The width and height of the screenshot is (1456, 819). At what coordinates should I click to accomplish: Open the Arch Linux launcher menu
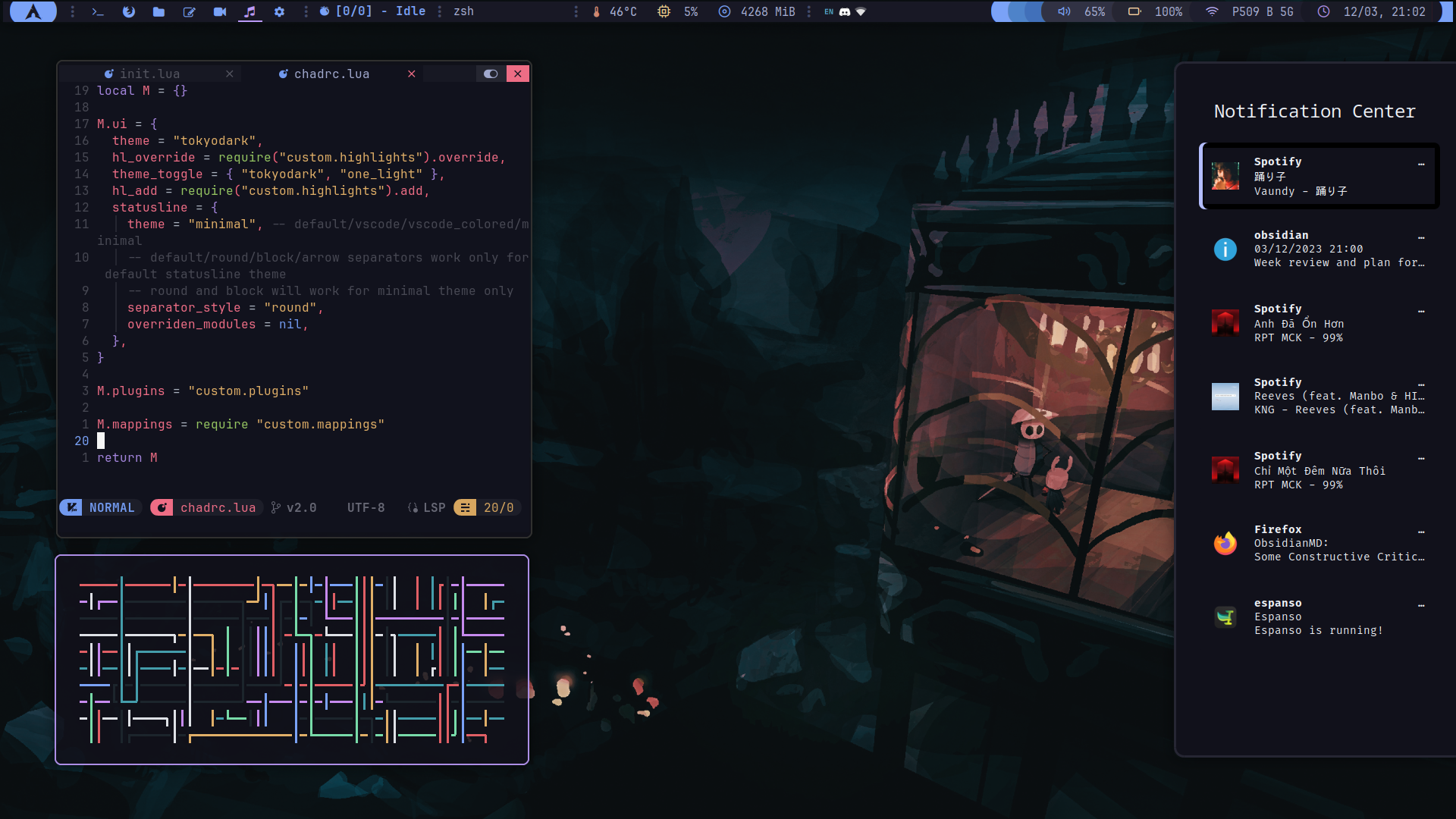(33, 11)
